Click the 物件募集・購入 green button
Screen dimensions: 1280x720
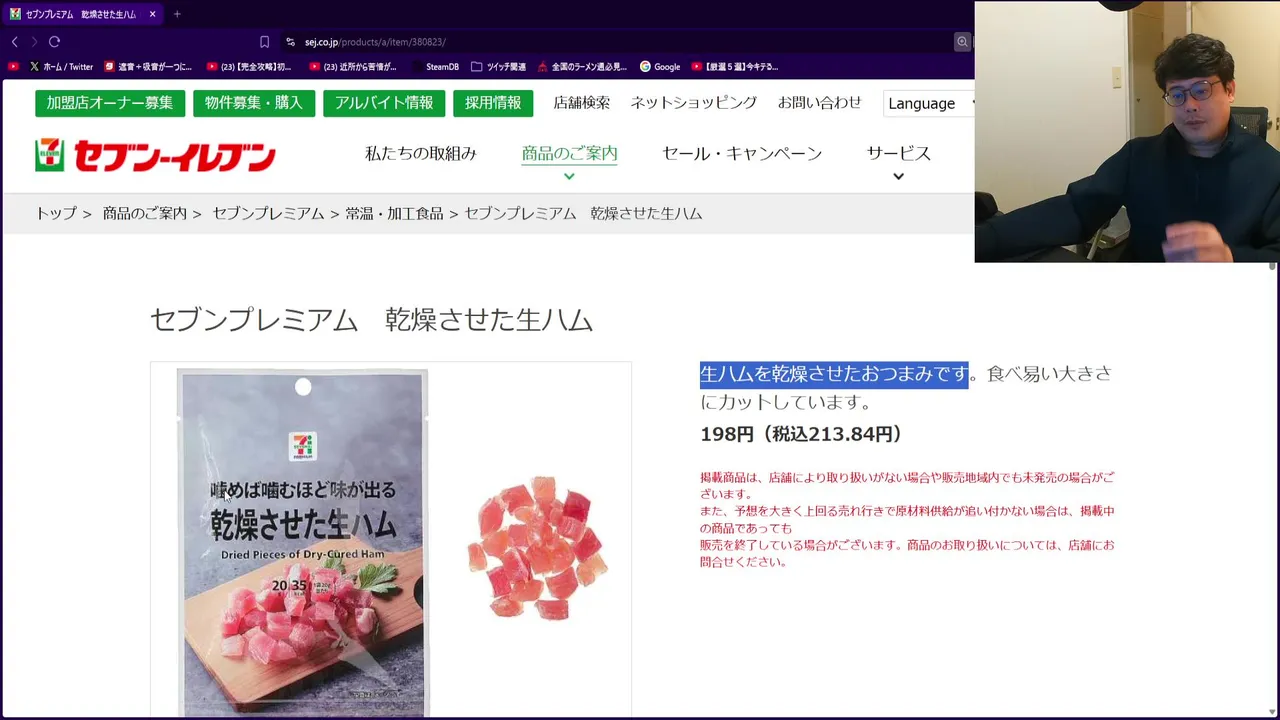254,103
